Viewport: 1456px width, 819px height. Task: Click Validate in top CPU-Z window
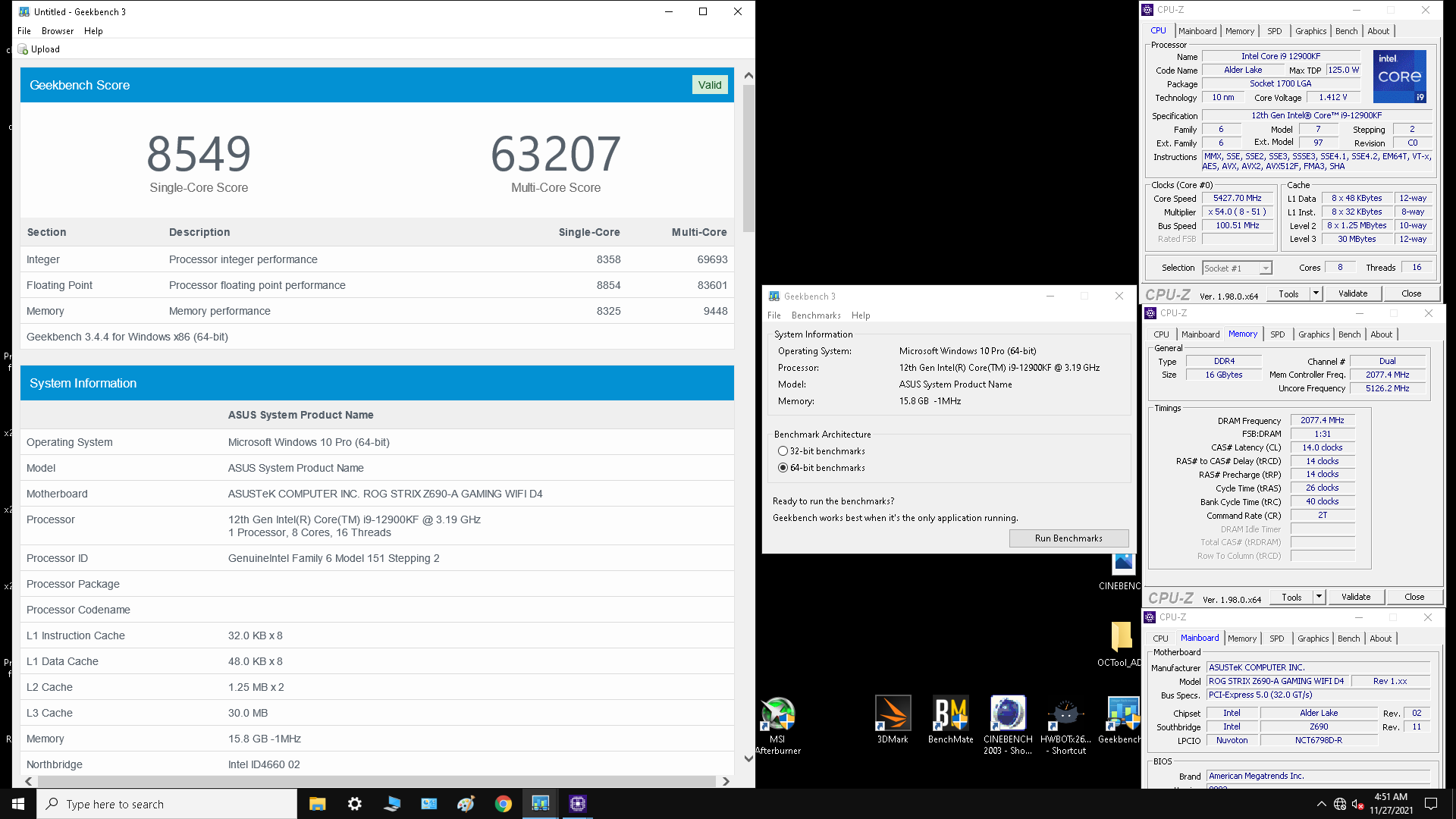click(x=1353, y=293)
